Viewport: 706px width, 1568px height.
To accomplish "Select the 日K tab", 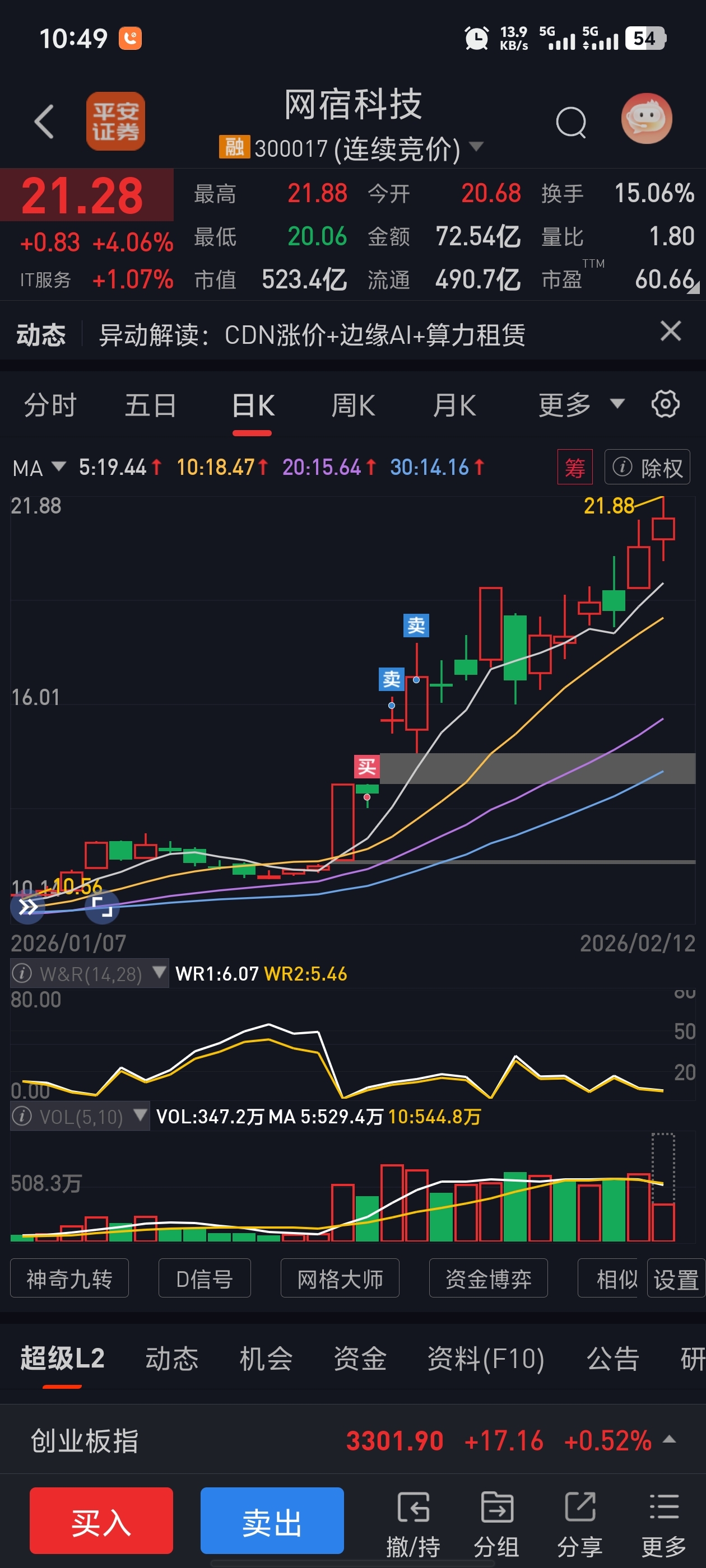I will [253, 405].
